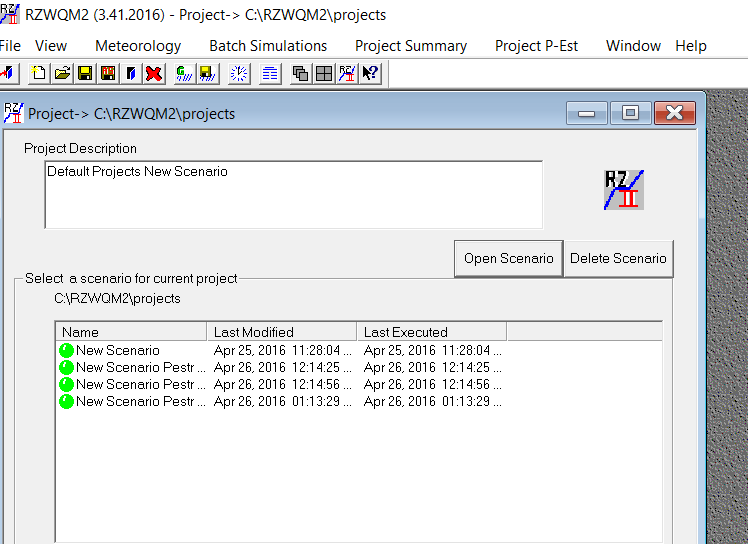
Task: Open the Meteorology menu
Action: [x=138, y=46]
